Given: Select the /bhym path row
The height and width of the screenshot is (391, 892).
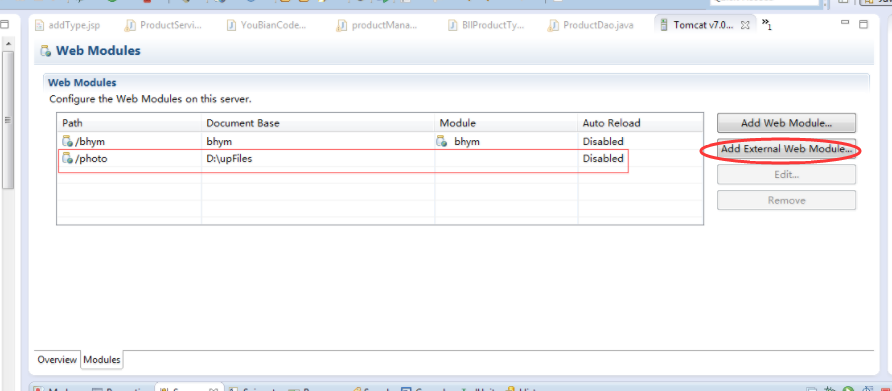Looking at the screenshot, I should pos(379,141).
